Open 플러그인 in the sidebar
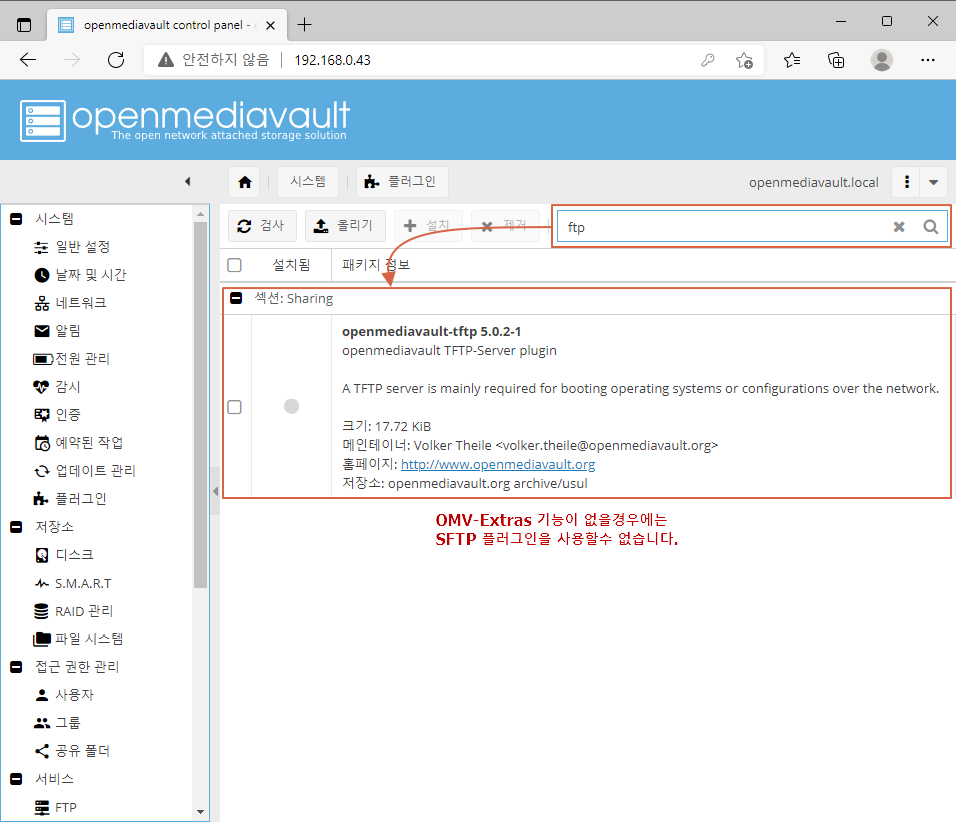The width and height of the screenshot is (956, 822). pyautogui.click(x=70, y=499)
